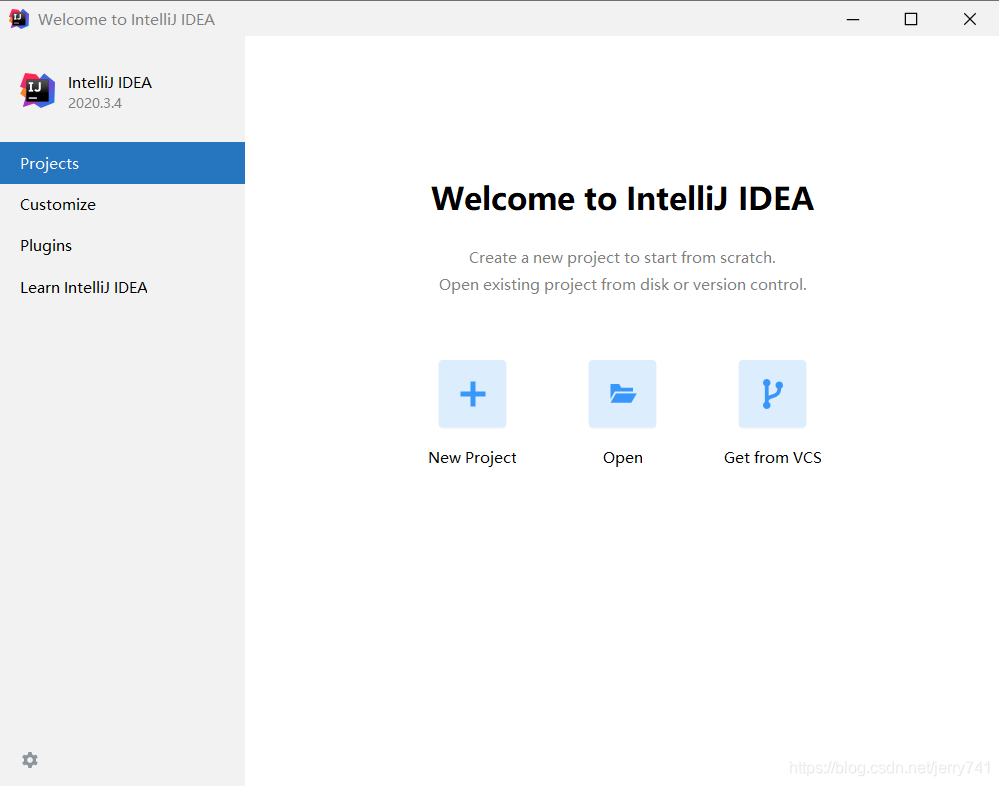This screenshot has width=999, height=786.
Task: Click the IntelliJ IDEA logo in sidebar
Action: (x=38, y=90)
